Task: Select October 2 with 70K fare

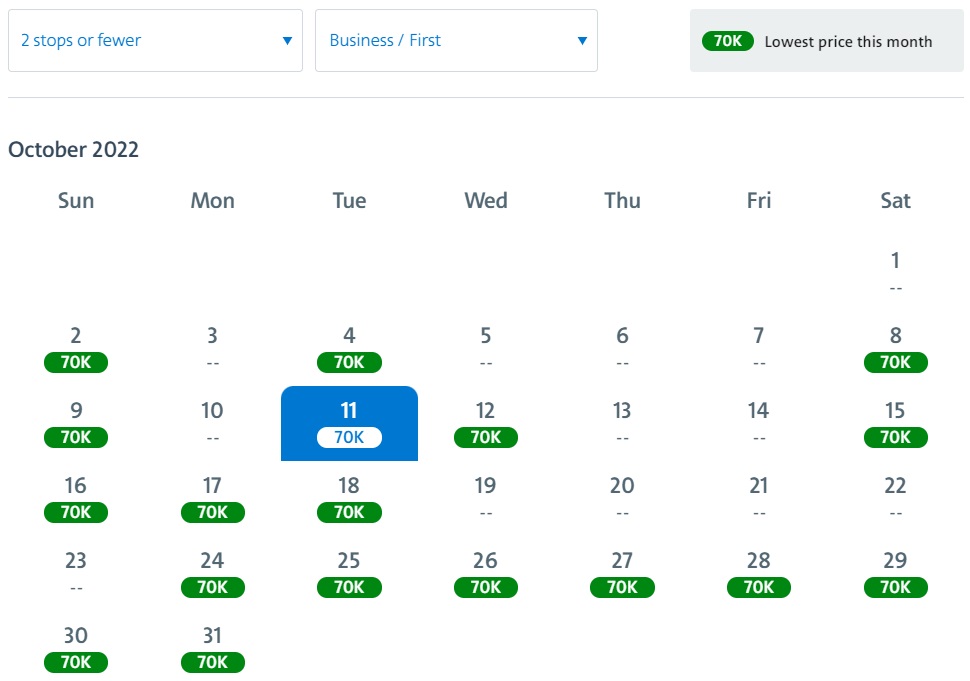Action: [76, 349]
